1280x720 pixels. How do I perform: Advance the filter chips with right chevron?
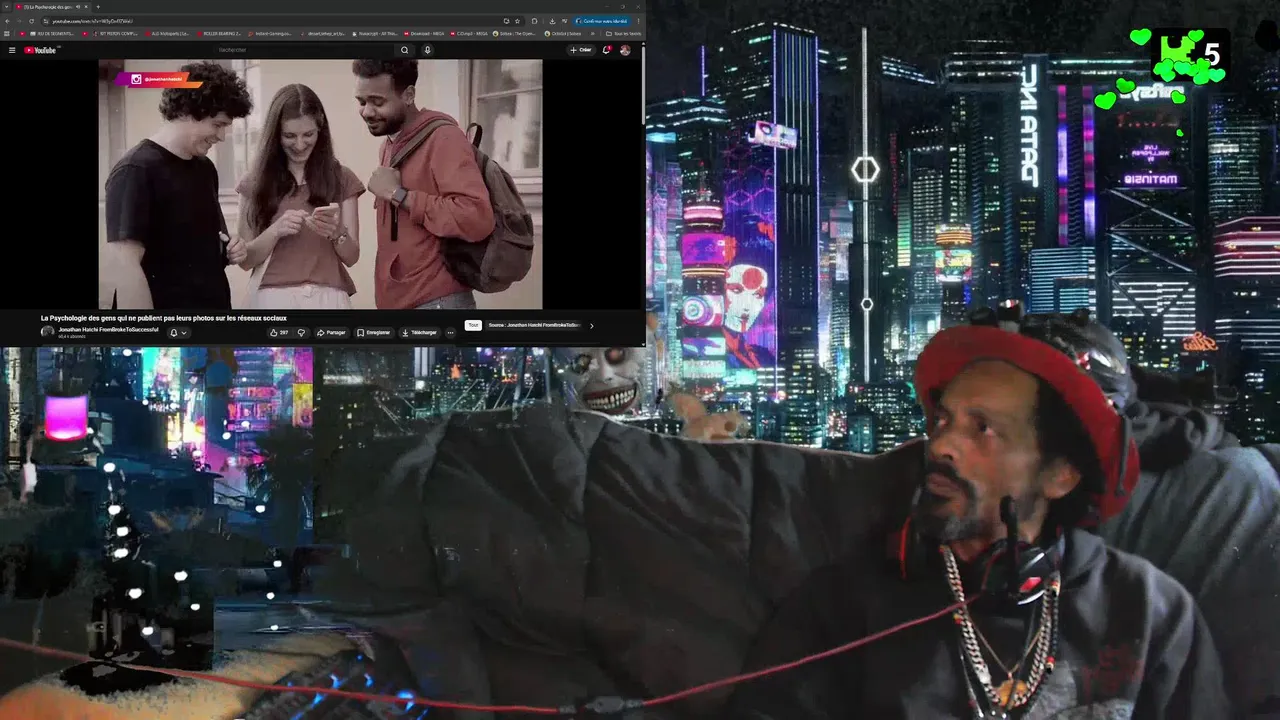tap(591, 325)
